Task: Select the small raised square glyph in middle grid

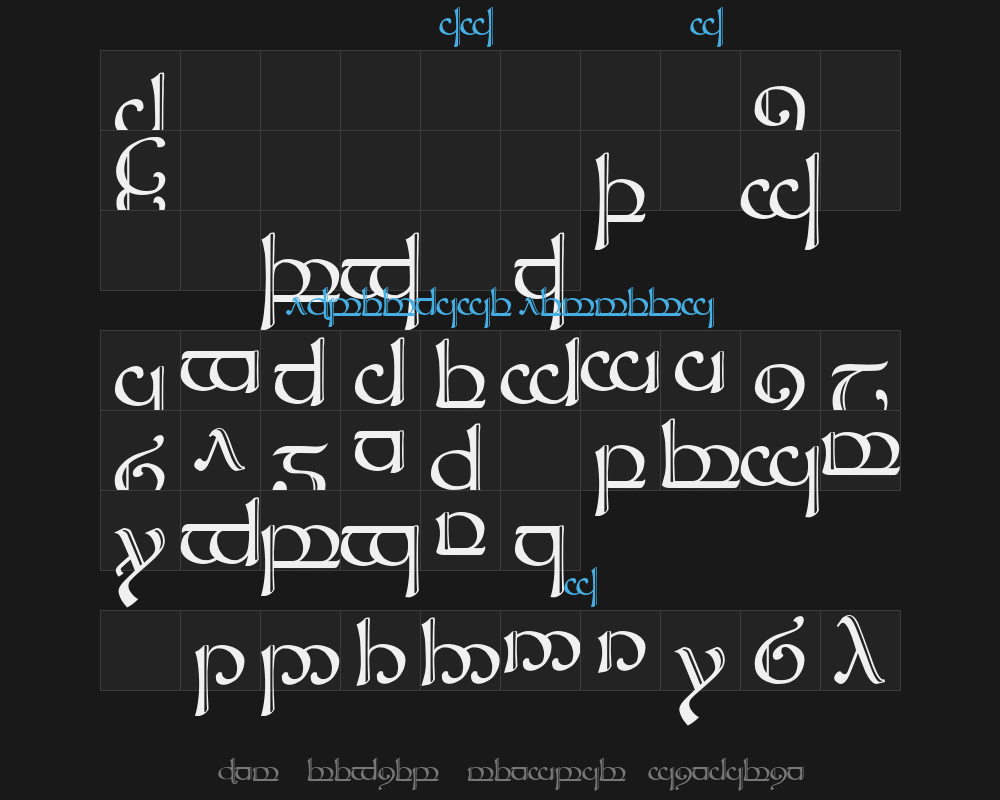Action: pos(380,450)
